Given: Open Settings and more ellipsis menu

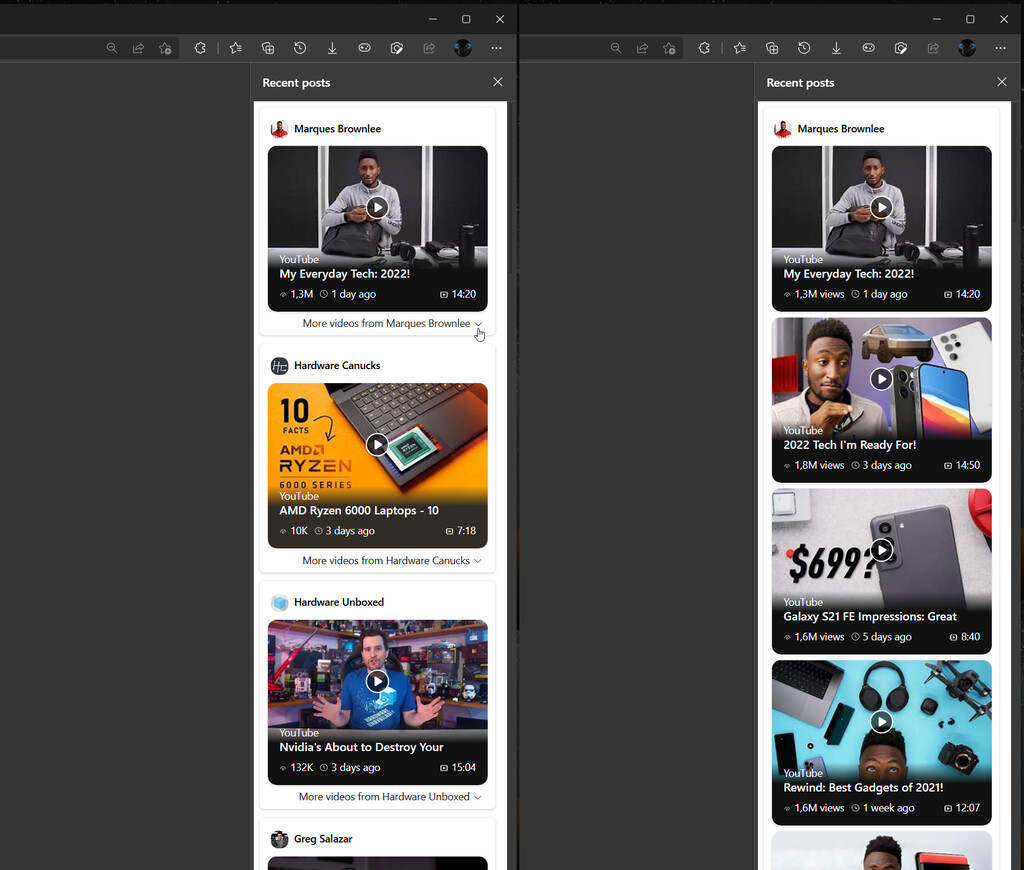Looking at the screenshot, I should pyautogui.click(x=496, y=47).
